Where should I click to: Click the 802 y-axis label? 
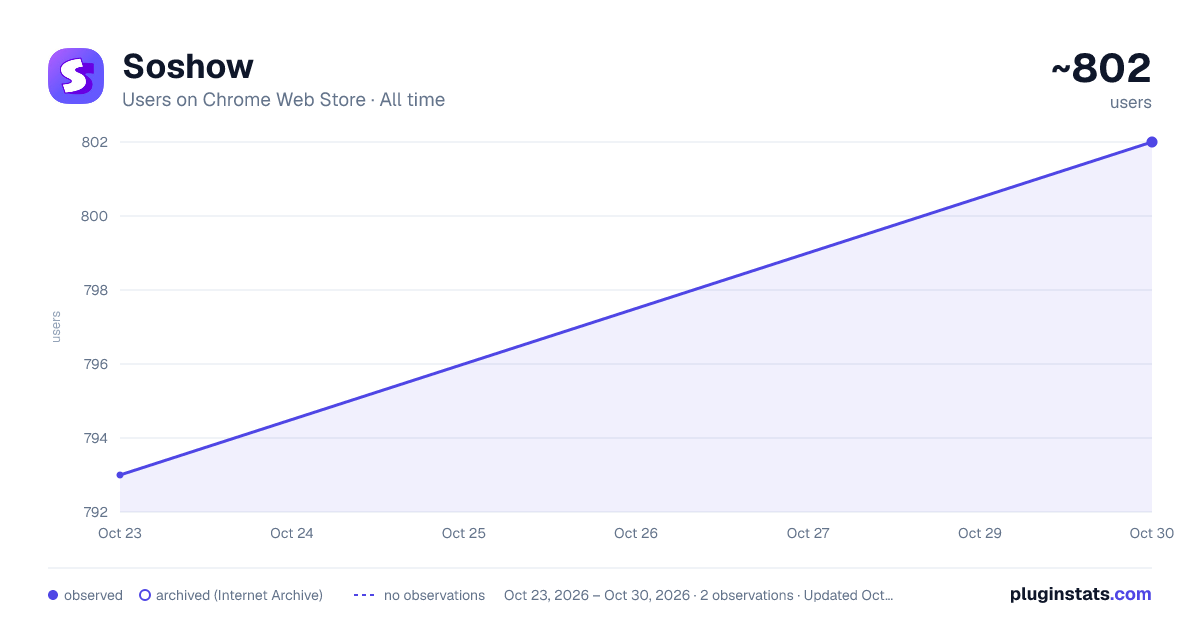(x=94, y=142)
